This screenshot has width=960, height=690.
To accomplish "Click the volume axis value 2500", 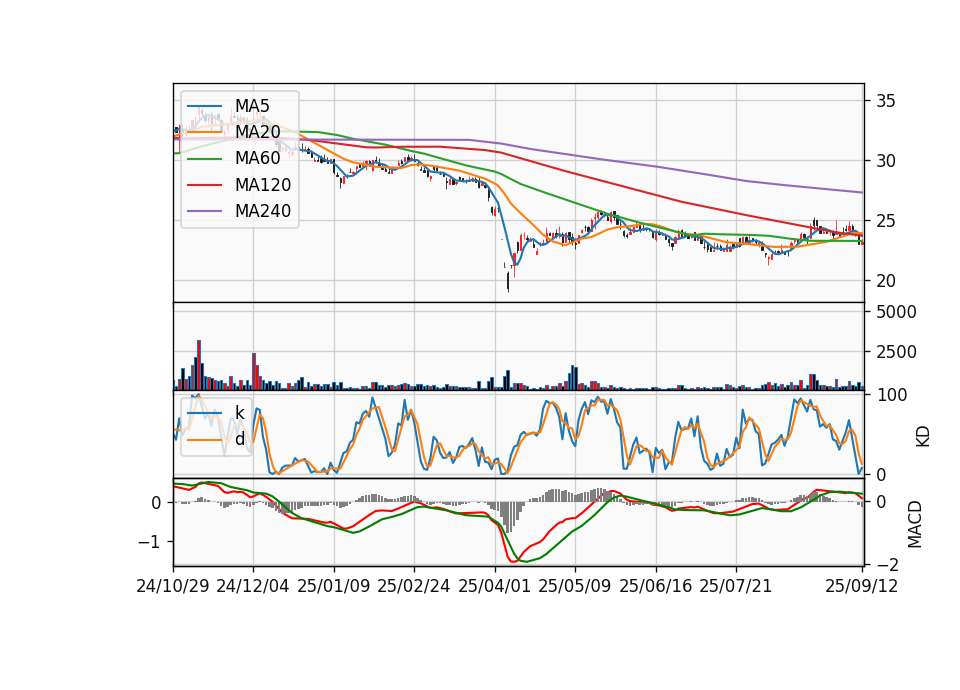I will 896,352.
